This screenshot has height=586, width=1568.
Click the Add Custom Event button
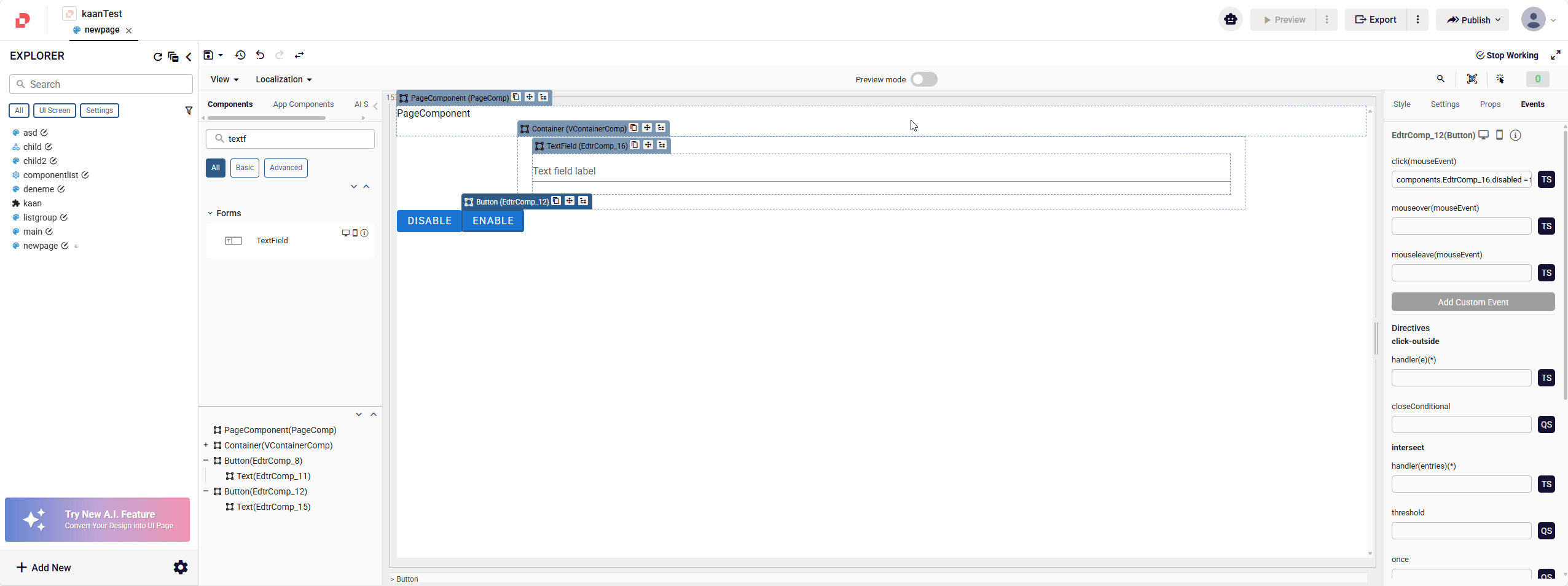[1472, 302]
